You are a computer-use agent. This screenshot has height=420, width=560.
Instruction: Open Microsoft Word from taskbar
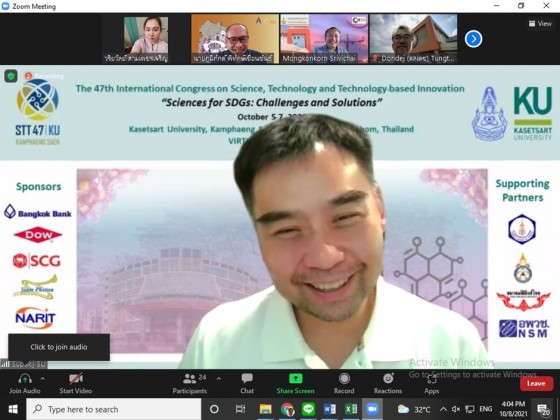(330, 409)
